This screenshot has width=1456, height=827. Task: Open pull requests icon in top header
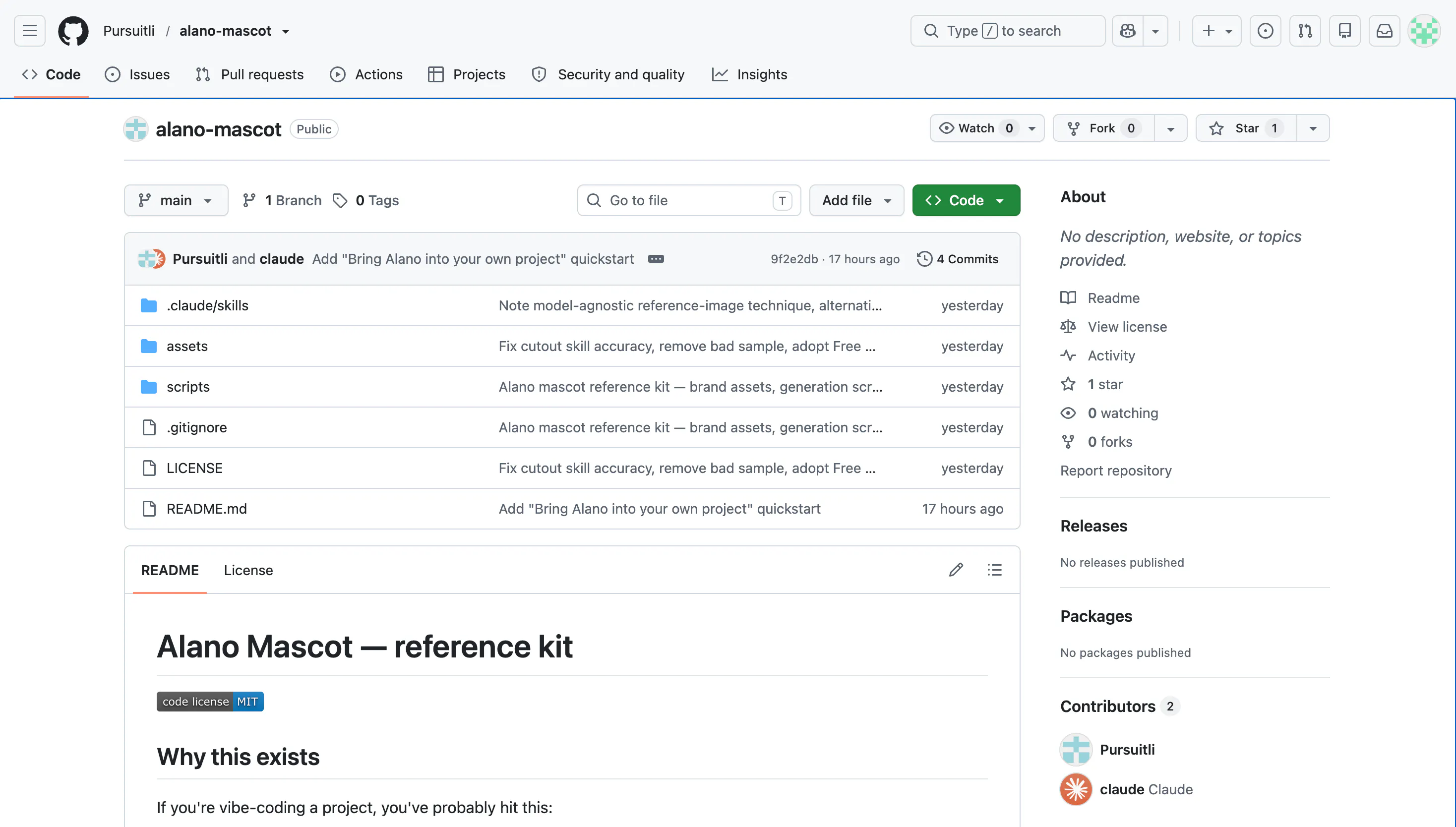tap(1305, 31)
